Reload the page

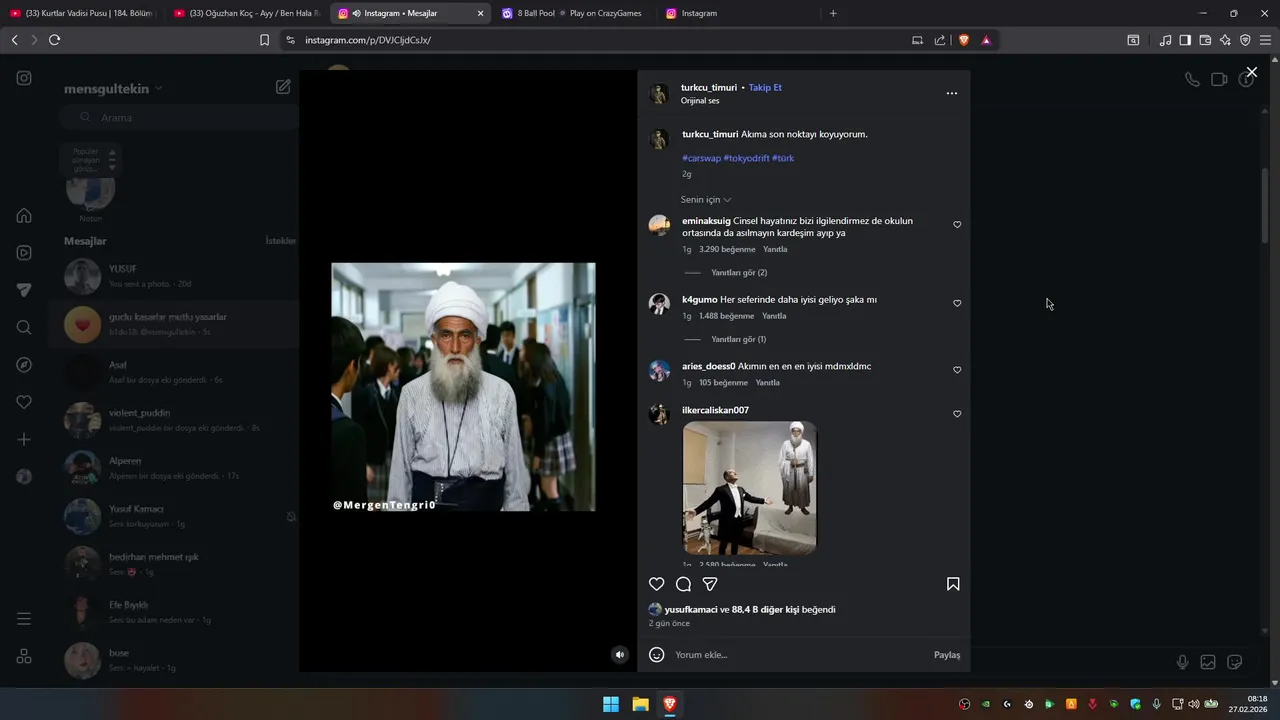[54, 40]
